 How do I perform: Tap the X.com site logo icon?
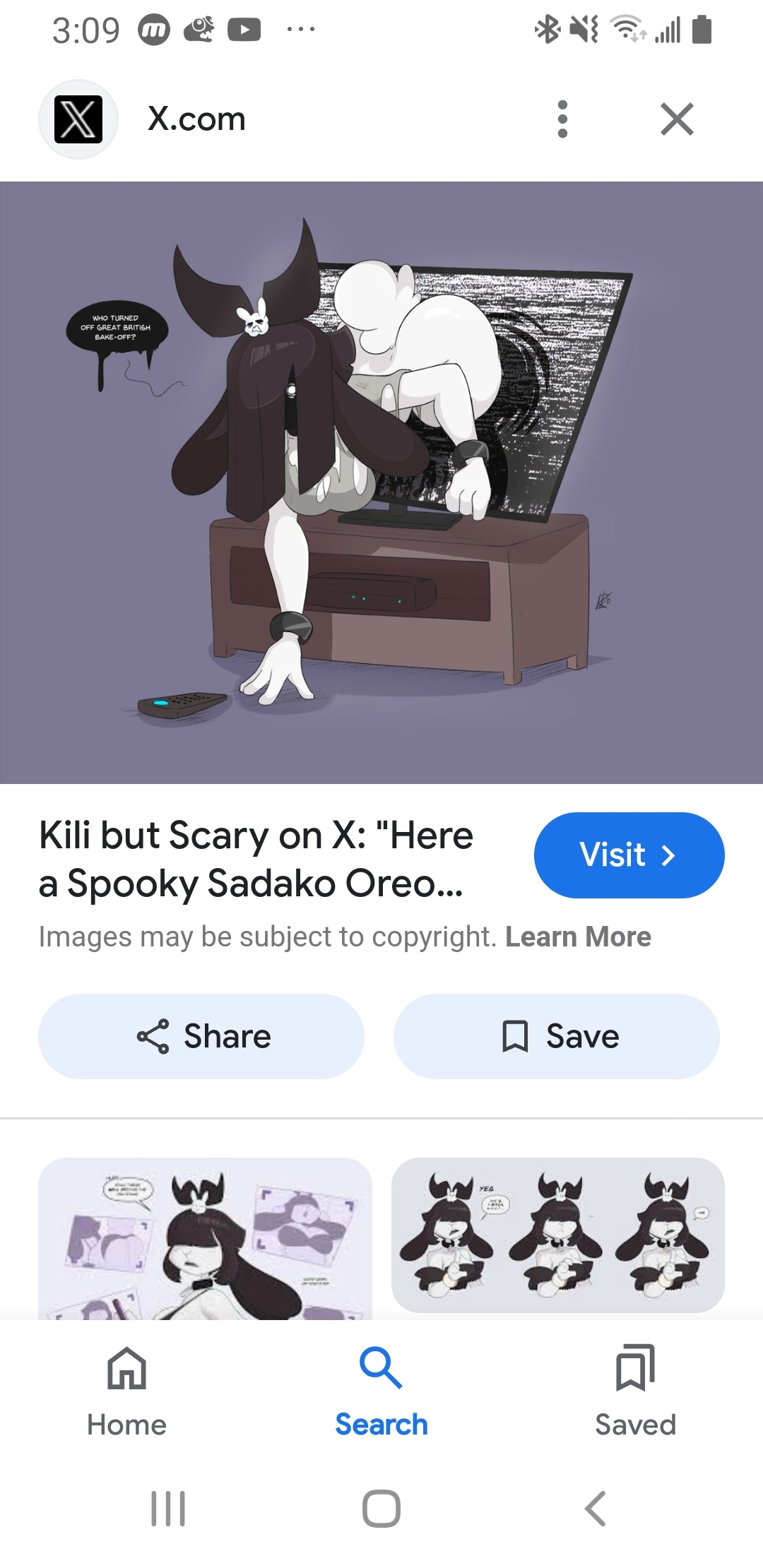[x=78, y=119]
